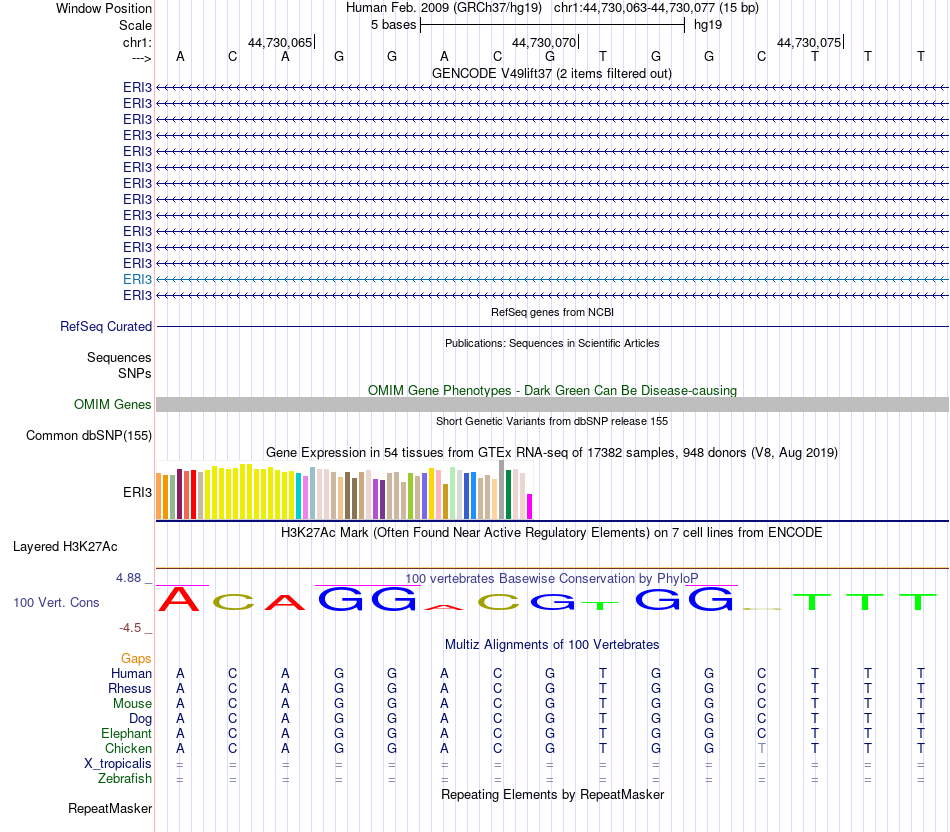Image resolution: width=950 pixels, height=832 pixels.
Task: Select the Scale track label
Action: (135, 25)
